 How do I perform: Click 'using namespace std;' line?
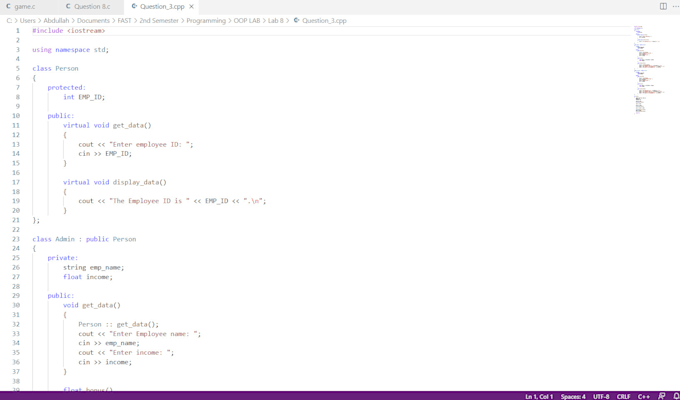70,50
